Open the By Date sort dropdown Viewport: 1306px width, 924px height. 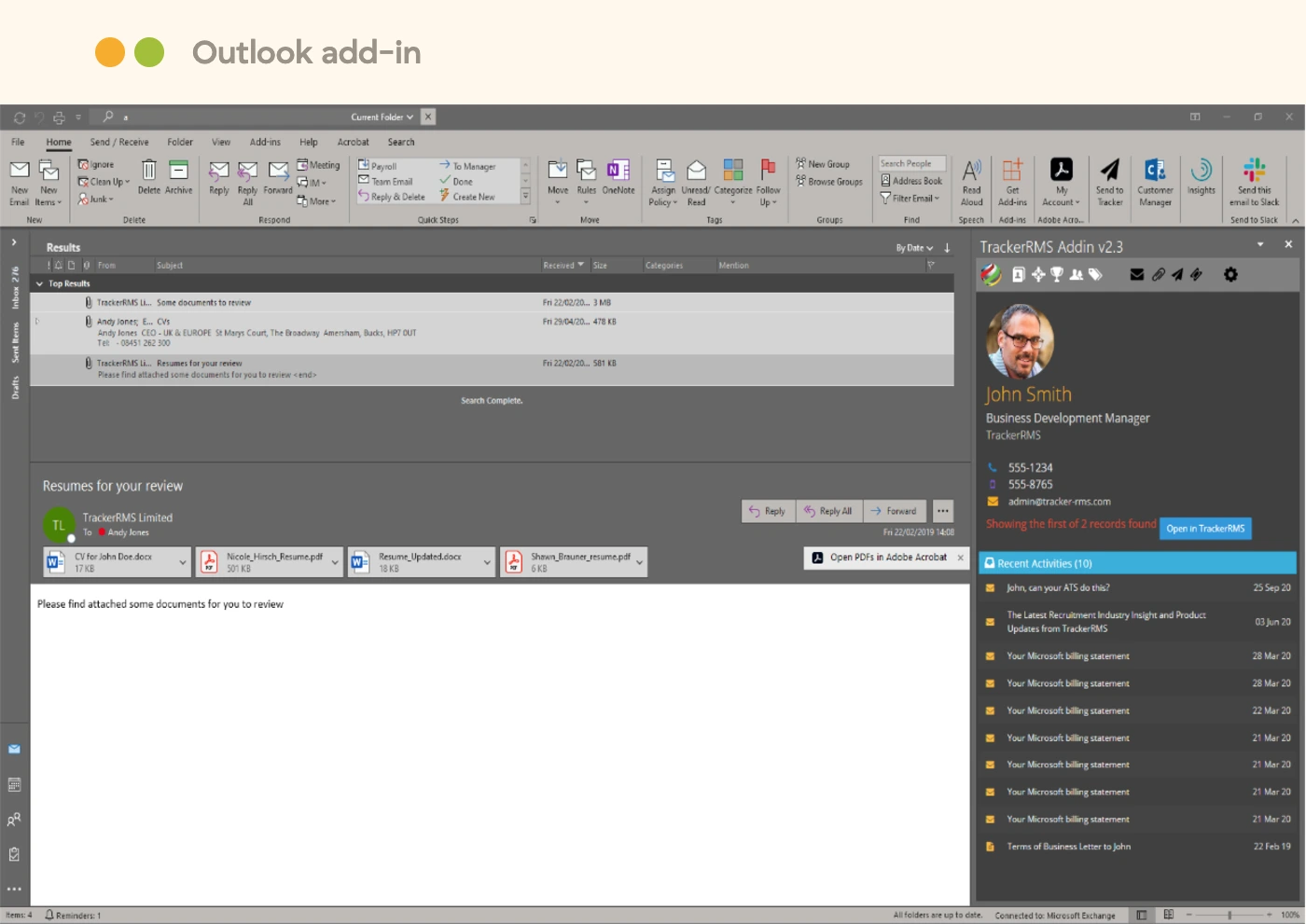tap(914, 248)
